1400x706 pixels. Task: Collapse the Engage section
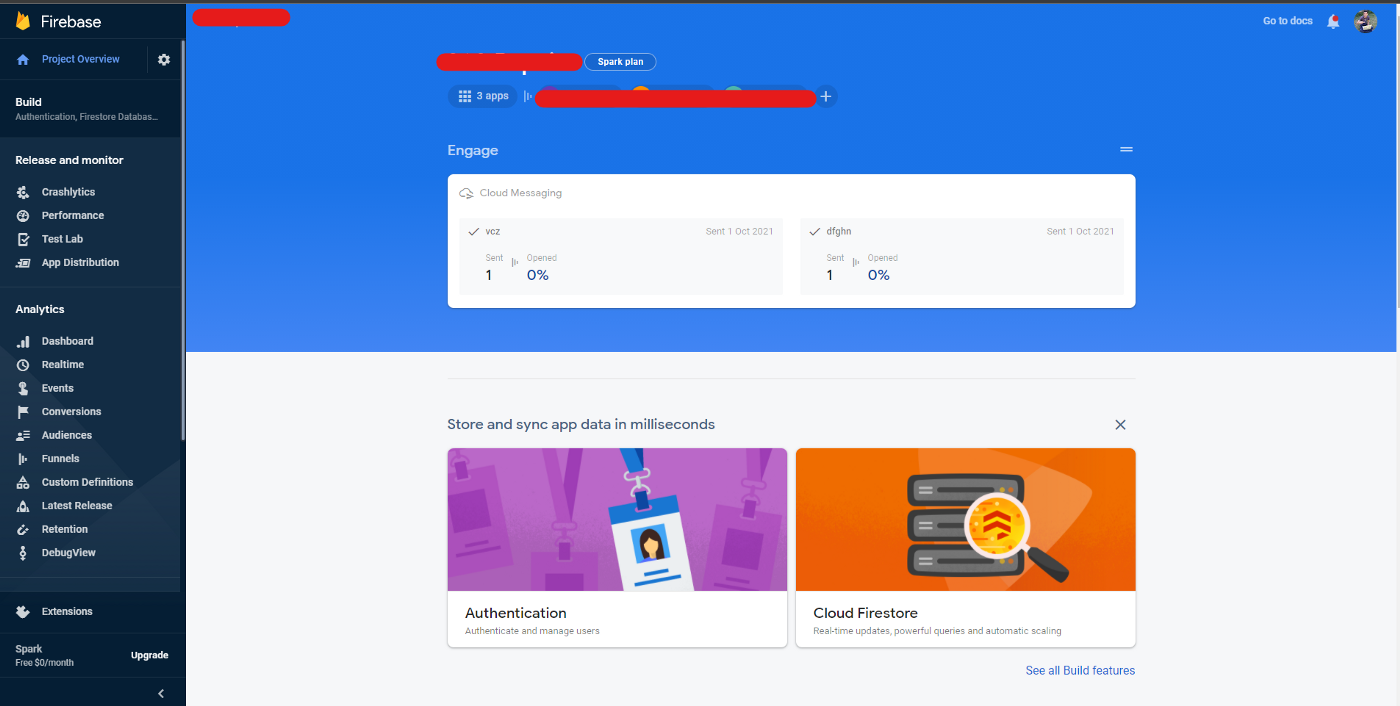point(1126,150)
